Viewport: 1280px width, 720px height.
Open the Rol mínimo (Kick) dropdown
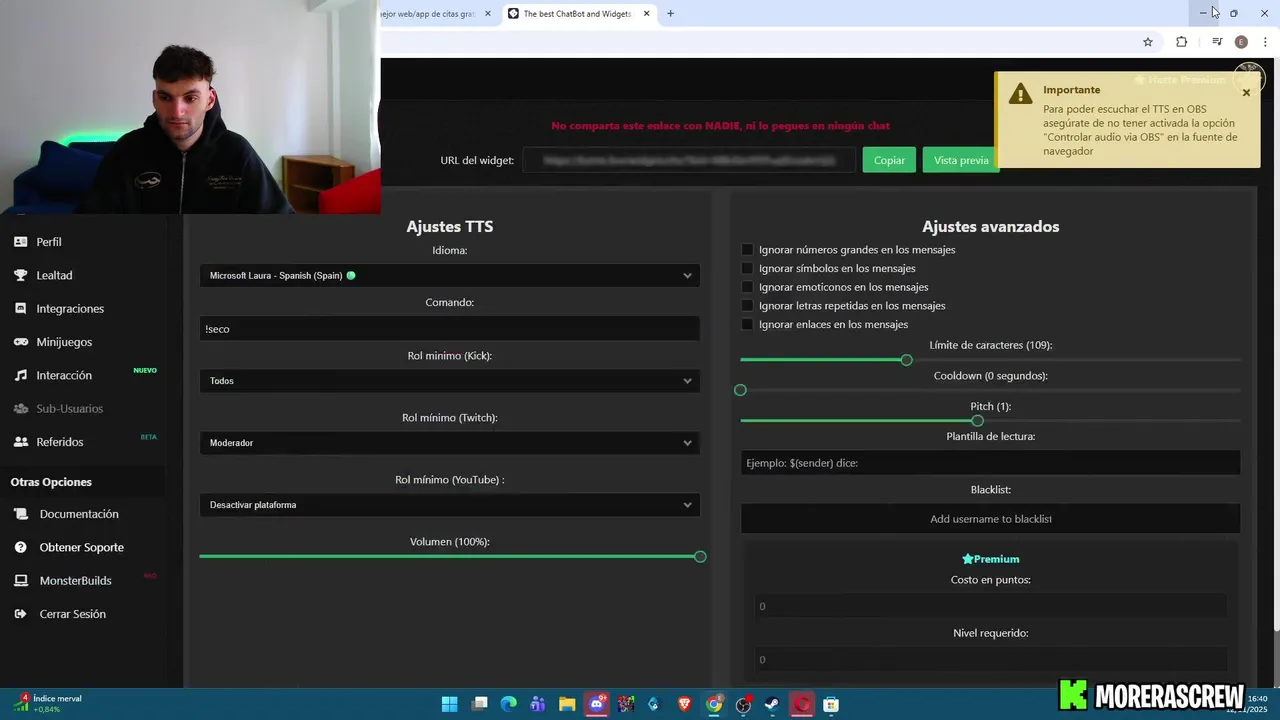450,381
